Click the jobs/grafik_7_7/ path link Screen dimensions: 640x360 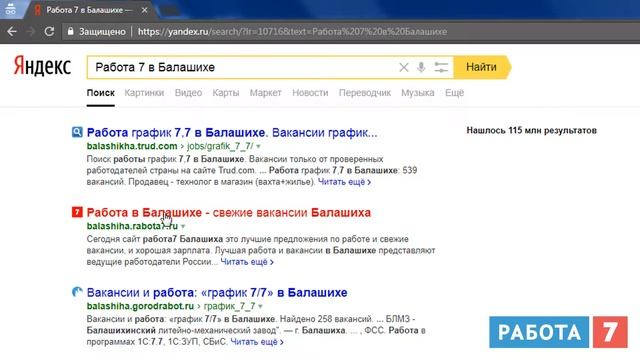pyautogui.click(x=220, y=146)
